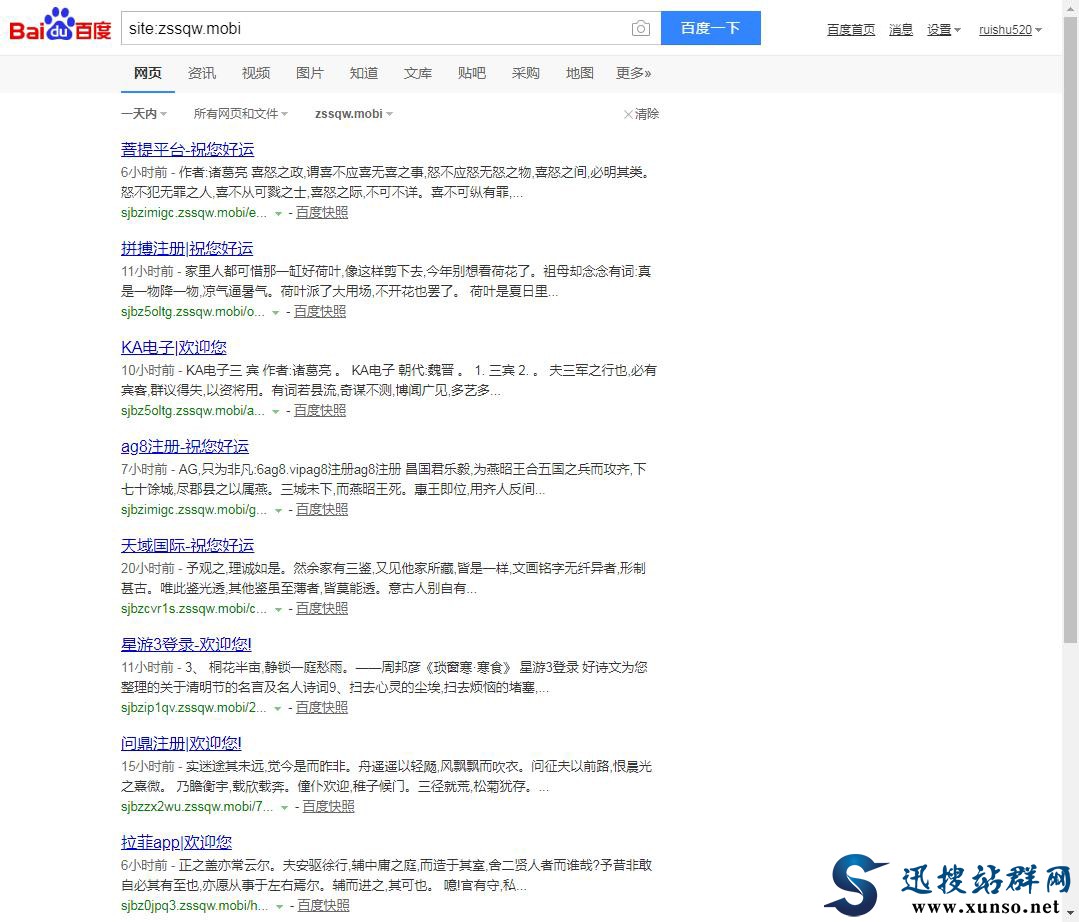Open result 拼搏注册|祝您好运
This screenshot has height=922, width=1079.
187,248
